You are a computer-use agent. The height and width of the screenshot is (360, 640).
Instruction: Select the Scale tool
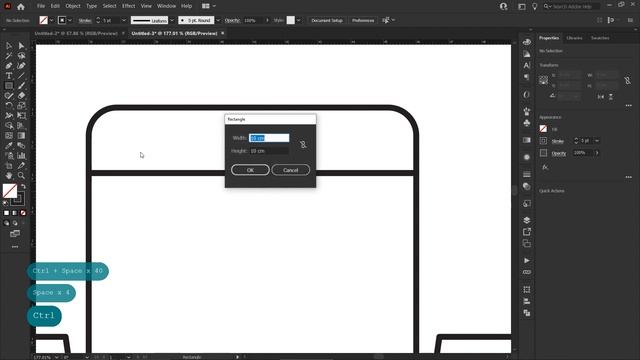21,106
